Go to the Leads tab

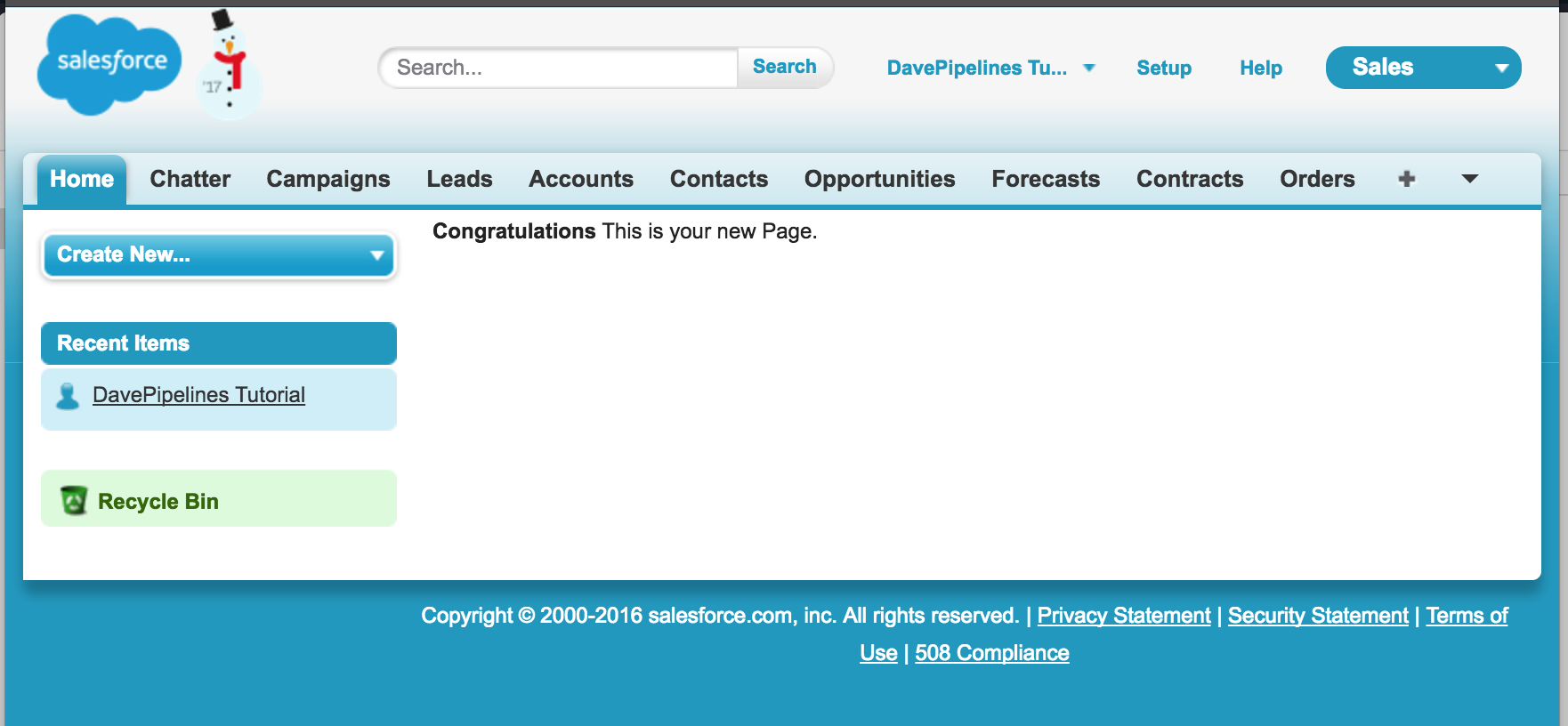[x=459, y=179]
